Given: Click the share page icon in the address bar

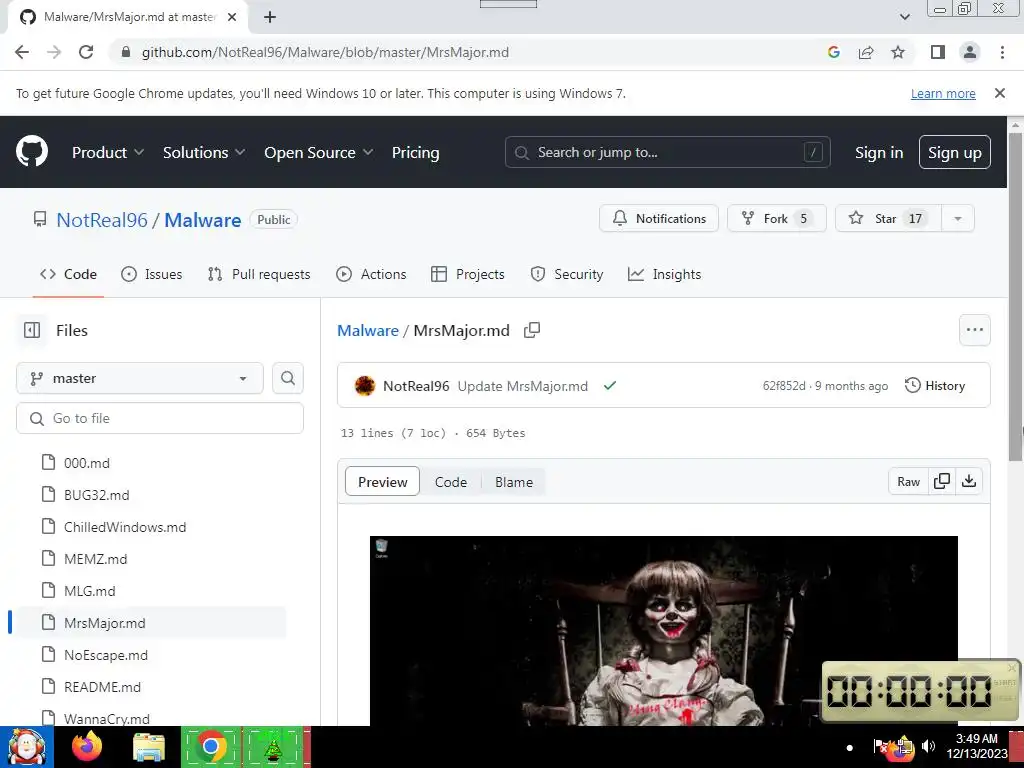Looking at the screenshot, I should coord(866,52).
